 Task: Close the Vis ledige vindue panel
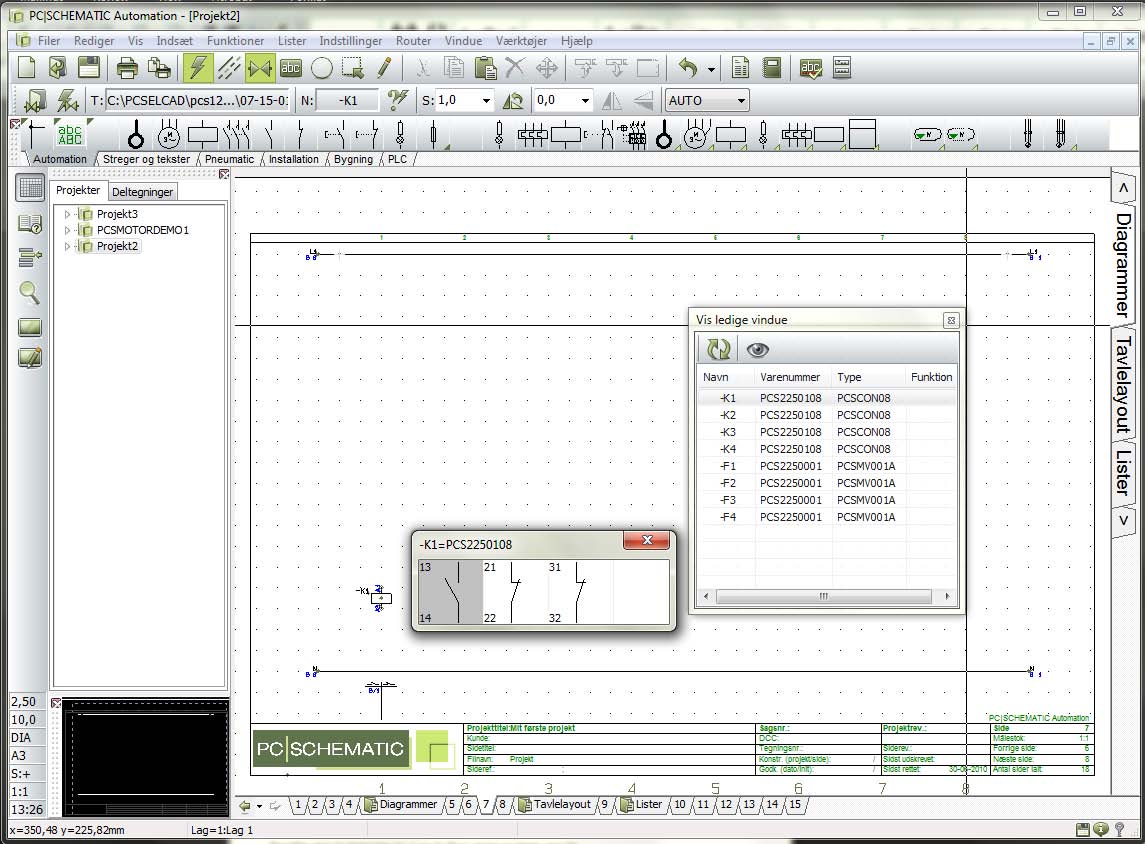[x=951, y=320]
